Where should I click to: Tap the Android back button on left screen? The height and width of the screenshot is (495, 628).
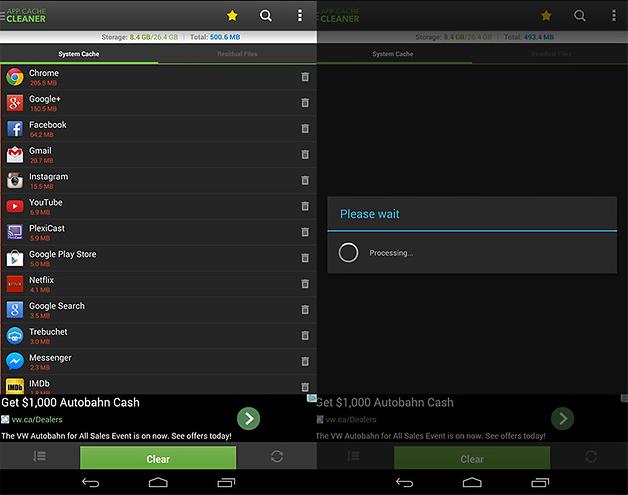point(91,483)
